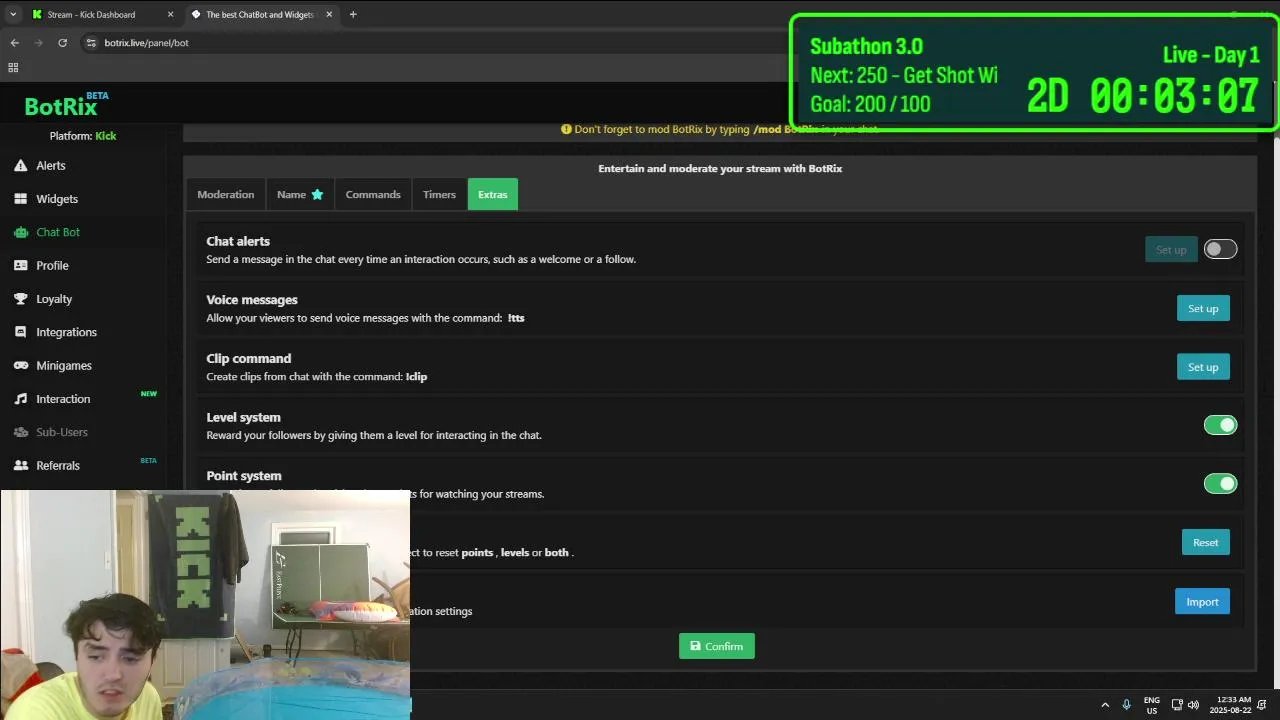Open the volume tray icon
The image size is (1280, 720).
tap(1193, 705)
